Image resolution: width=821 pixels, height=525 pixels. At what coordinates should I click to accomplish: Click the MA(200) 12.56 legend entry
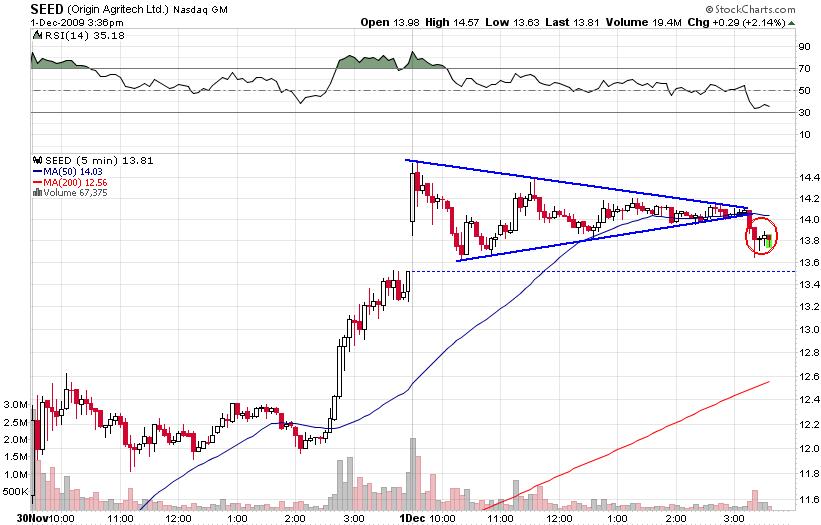pyautogui.click(x=70, y=183)
